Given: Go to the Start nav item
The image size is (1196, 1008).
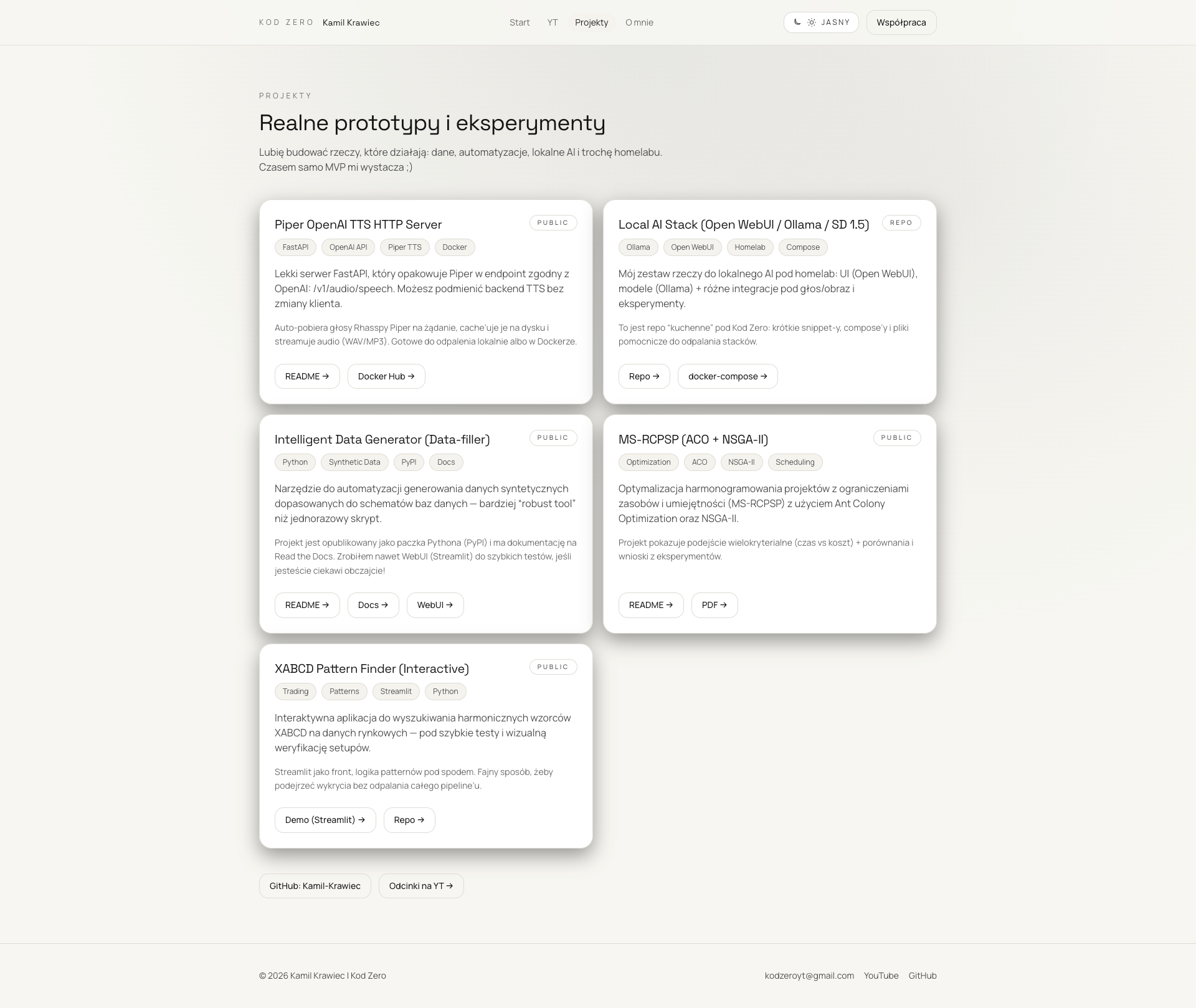Looking at the screenshot, I should tap(520, 22).
